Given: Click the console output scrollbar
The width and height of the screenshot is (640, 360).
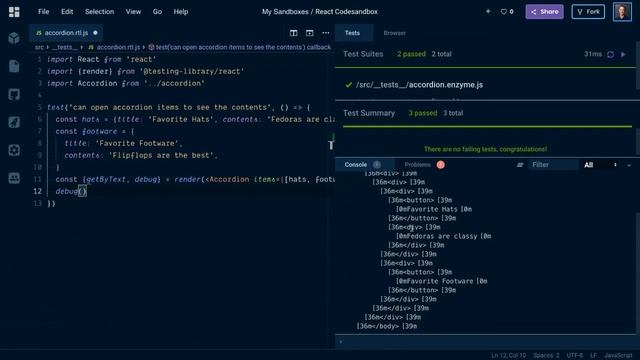Looking at the screenshot, I should [638, 273].
